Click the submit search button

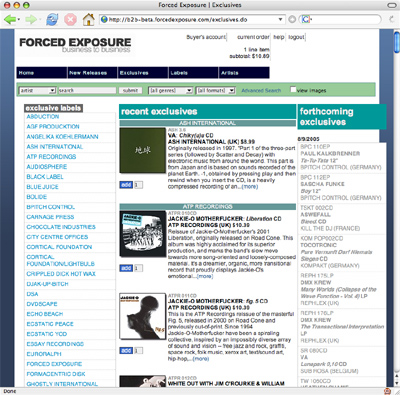pyautogui.click(x=130, y=90)
